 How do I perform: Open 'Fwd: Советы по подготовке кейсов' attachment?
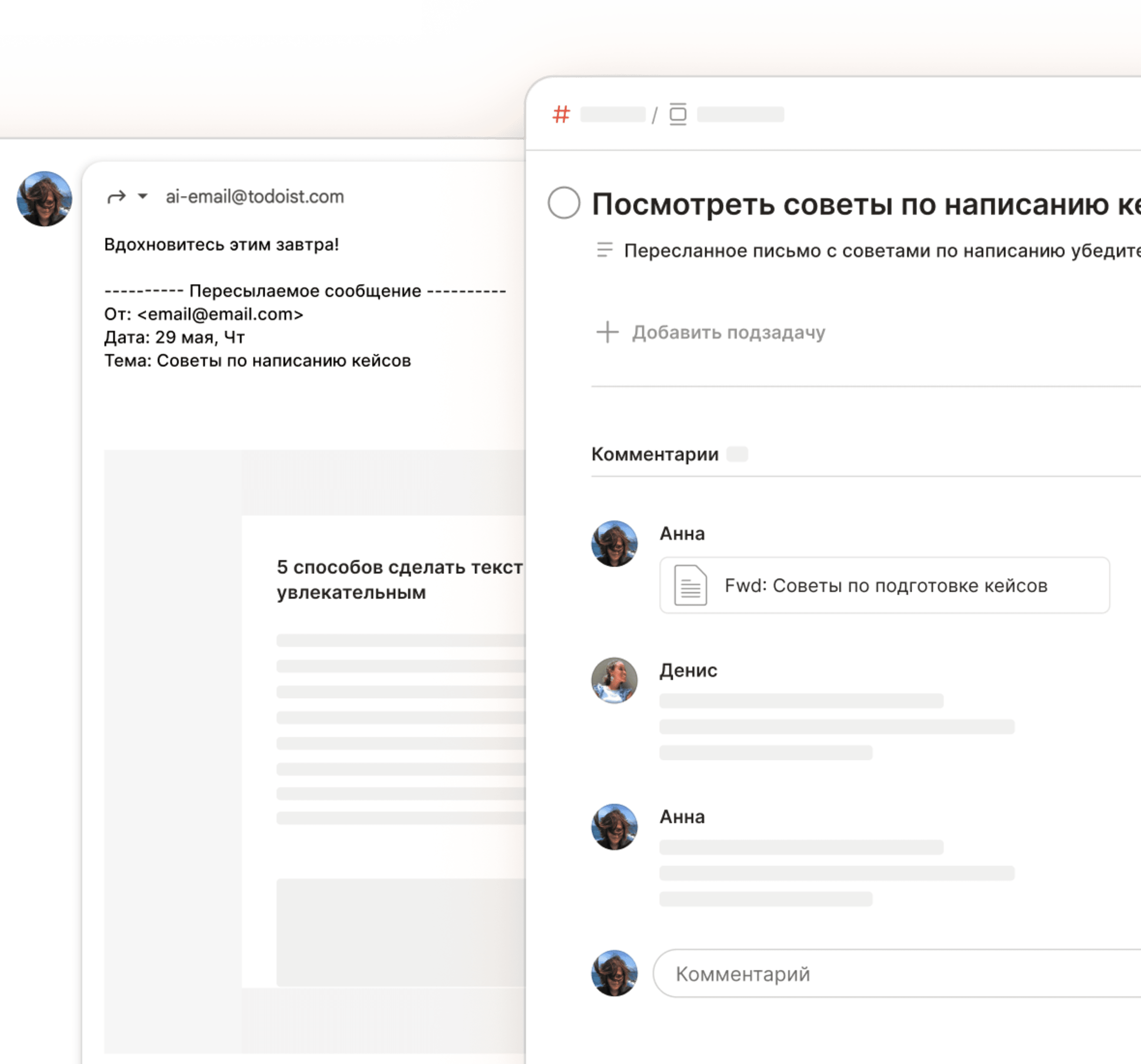[885, 585]
